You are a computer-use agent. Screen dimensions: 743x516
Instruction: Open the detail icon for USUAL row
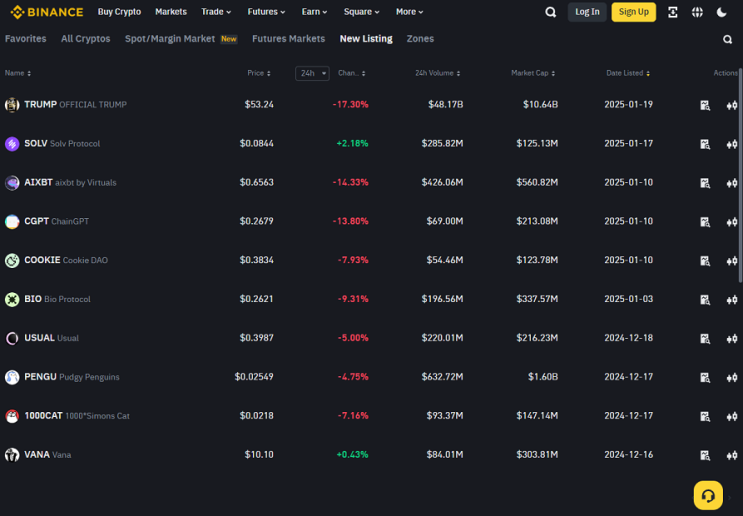[705, 338]
